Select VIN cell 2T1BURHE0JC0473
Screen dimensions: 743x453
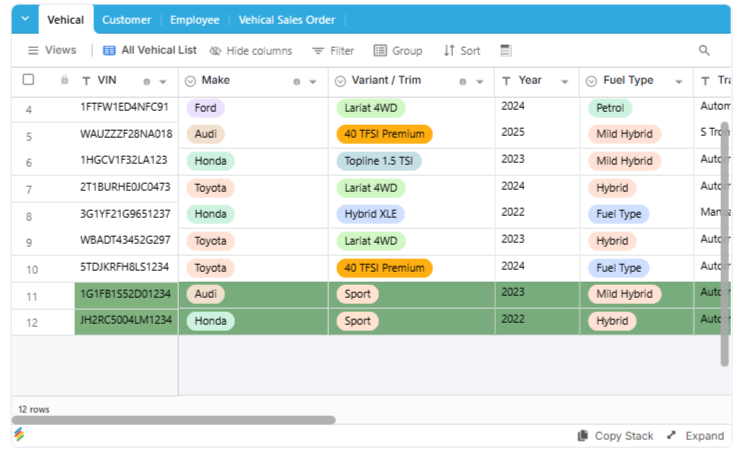(x=125, y=187)
